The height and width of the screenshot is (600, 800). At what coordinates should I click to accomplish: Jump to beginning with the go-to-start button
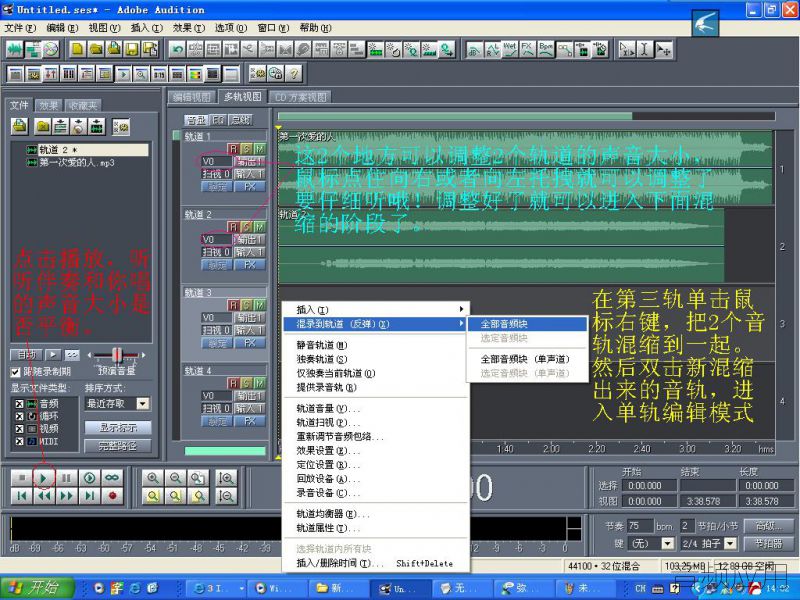[21, 495]
